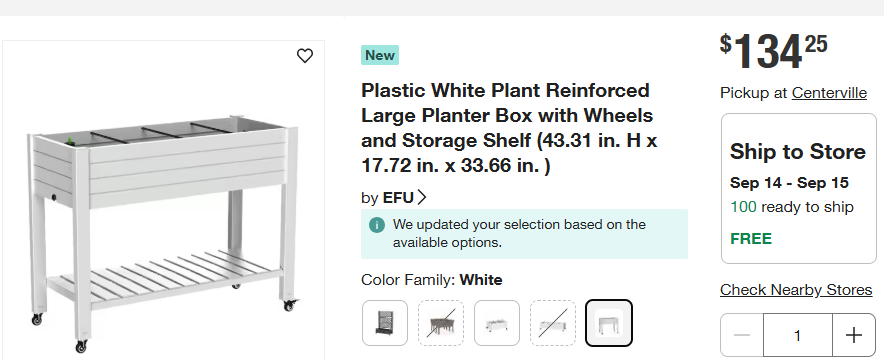Viewport: 884px width, 360px height.
Task: Click the quantity input field
Action: [x=798, y=335]
